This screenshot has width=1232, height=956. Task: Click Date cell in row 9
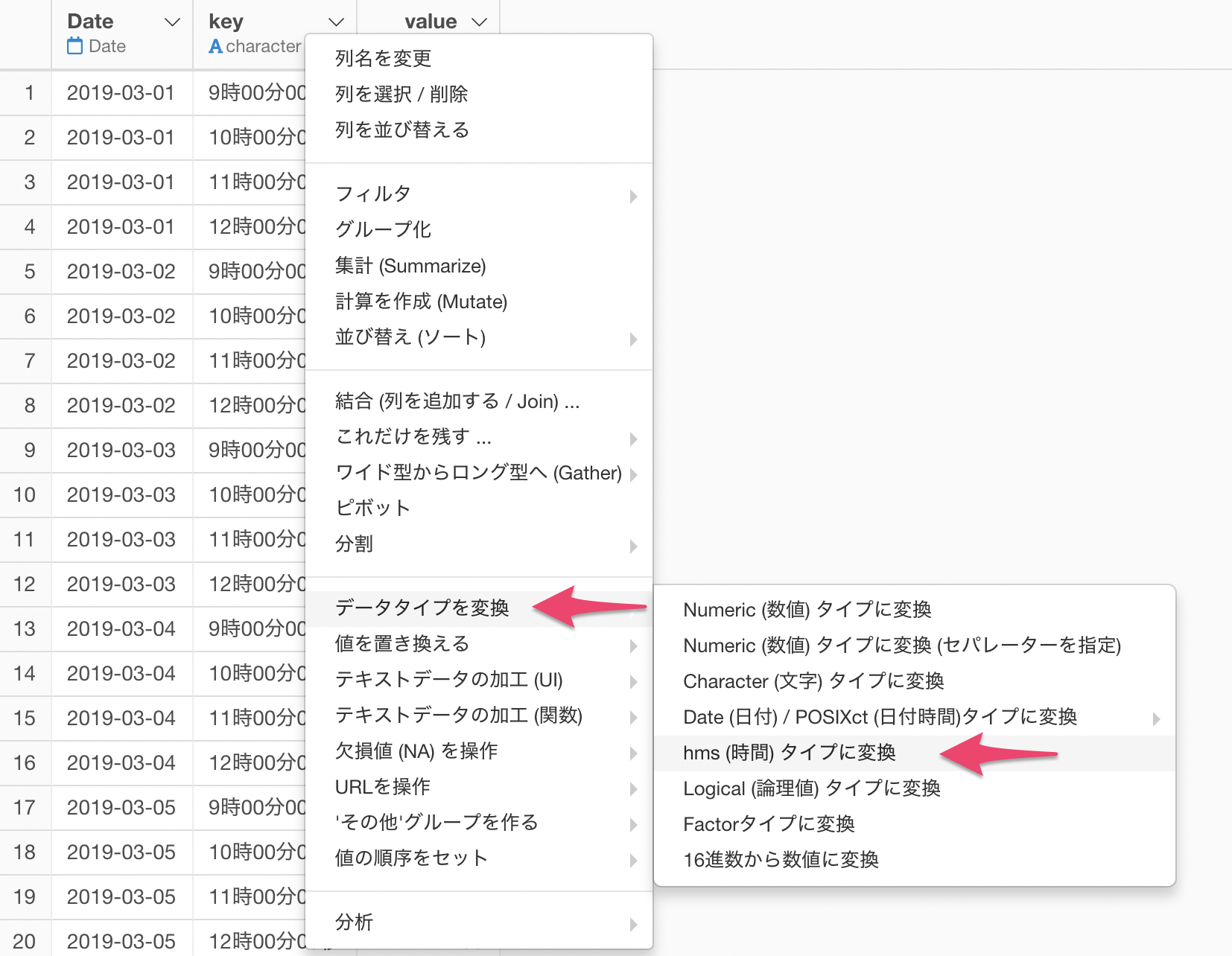tap(122, 450)
